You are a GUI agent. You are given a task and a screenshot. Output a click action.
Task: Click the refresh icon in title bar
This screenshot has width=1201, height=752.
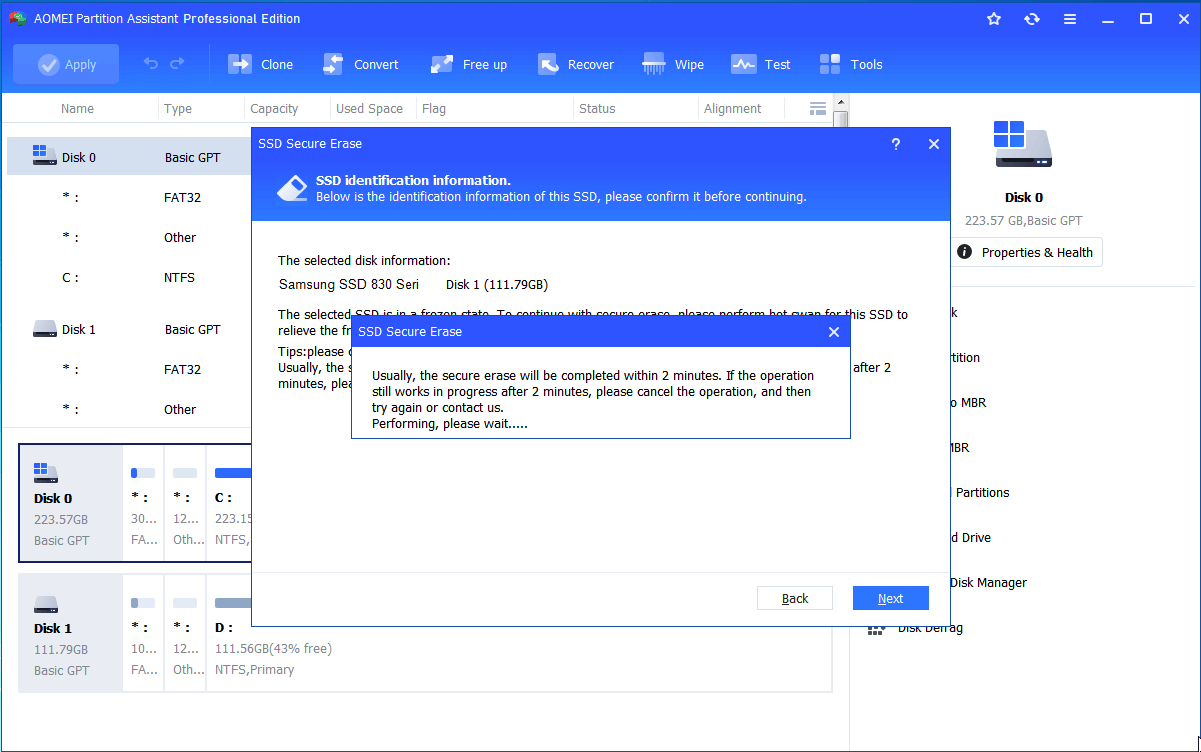point(1032,19)
